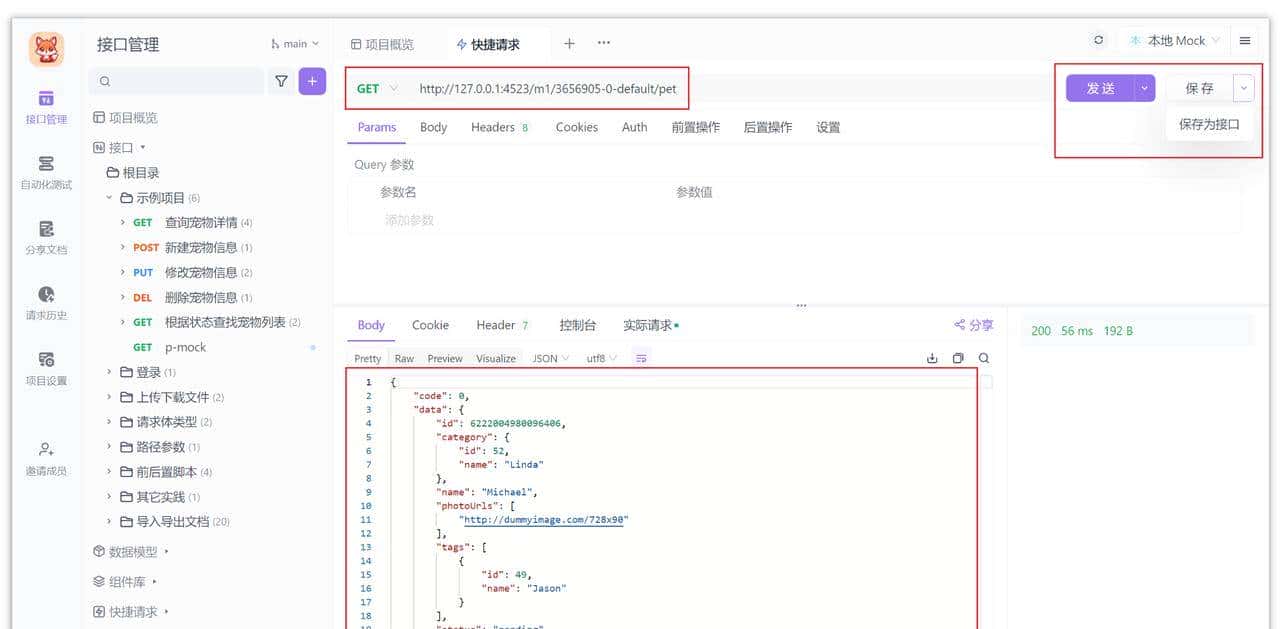The width and height of the screenshot is (1280, 629).
Task: Open the hamburger menu top right
Action: tap(1244, 40)
